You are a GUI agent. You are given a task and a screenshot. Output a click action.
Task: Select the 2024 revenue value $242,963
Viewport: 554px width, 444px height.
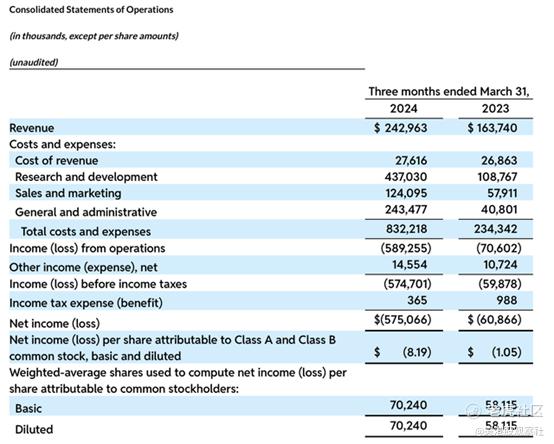(401, 128)
